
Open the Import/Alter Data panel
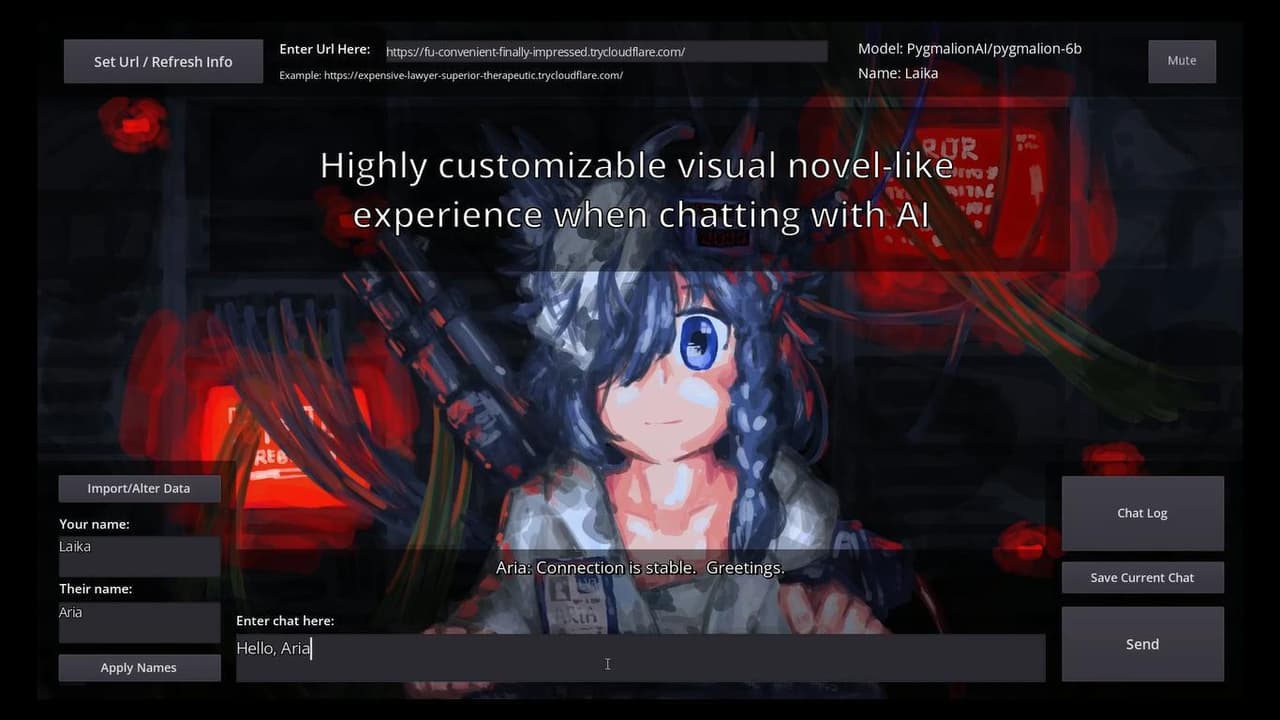click(139, 488)
